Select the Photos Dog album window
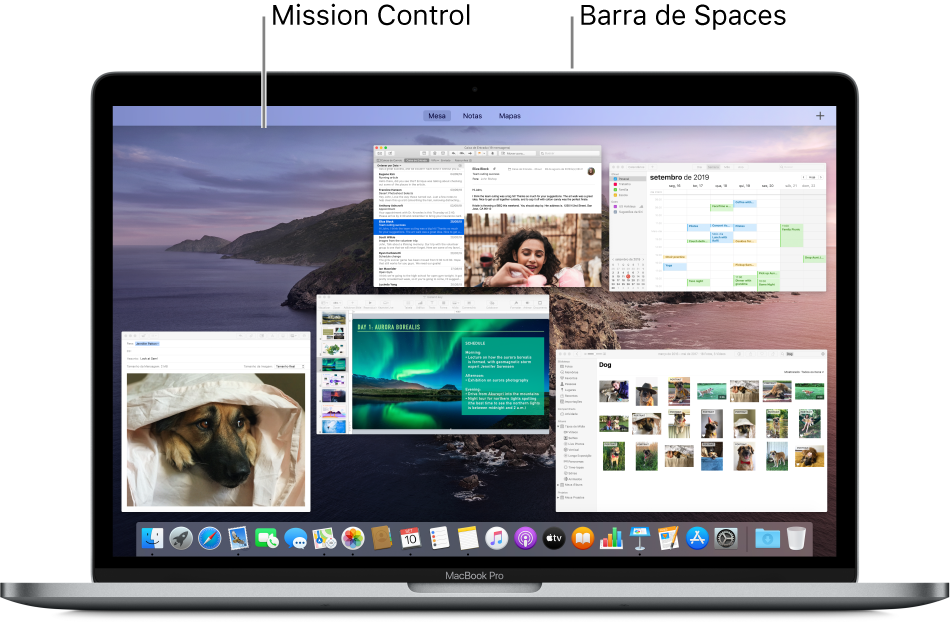This screenshot has width=950, height=622. tap(691, 431)
